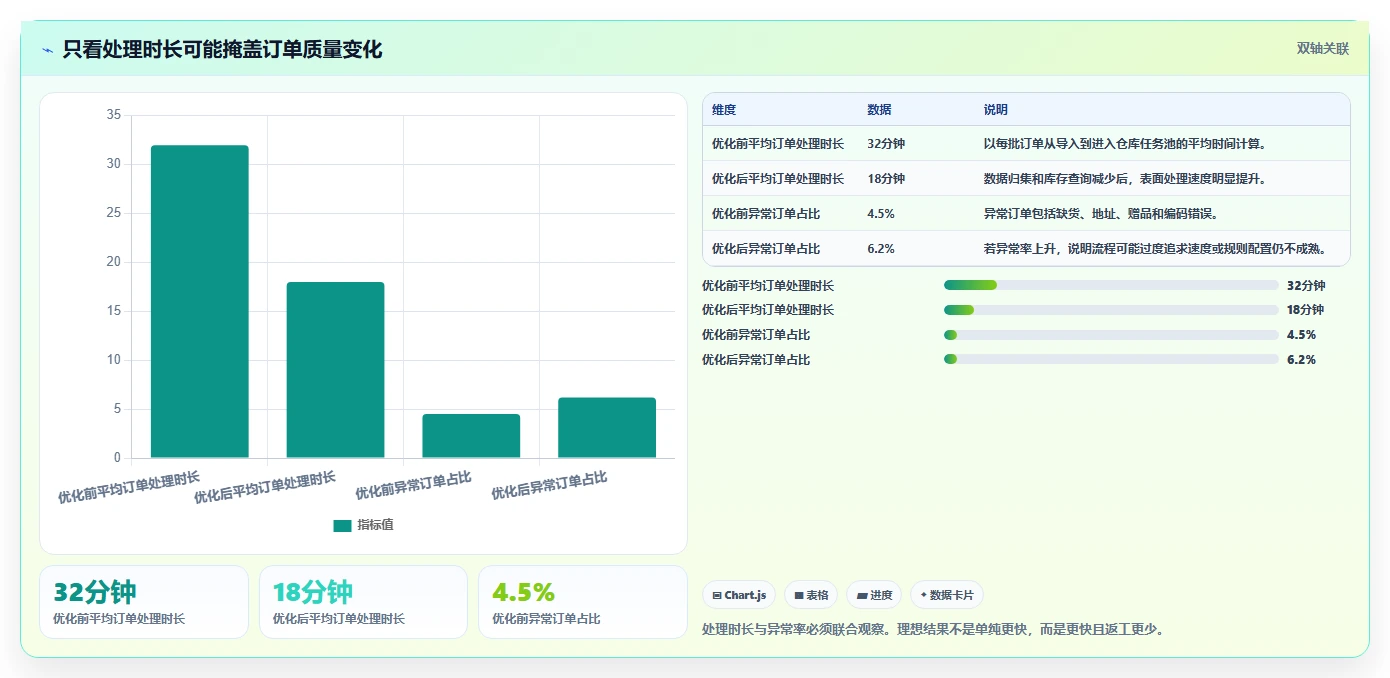Select the 数据卡片 tag button
Viewport: 1390px width, 678px height.
click(946, 595)
